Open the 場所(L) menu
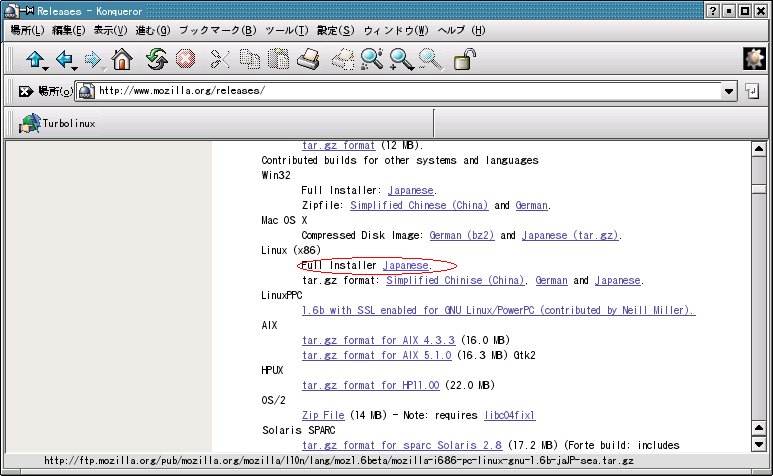Viewport: 773px width, 476px height. (27, 31)
